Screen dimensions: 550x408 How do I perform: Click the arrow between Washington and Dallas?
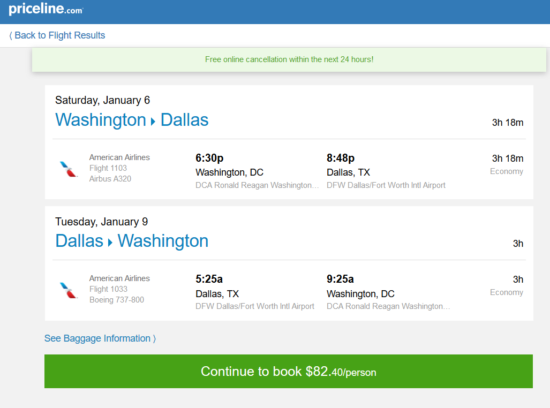tap(153, 121)
